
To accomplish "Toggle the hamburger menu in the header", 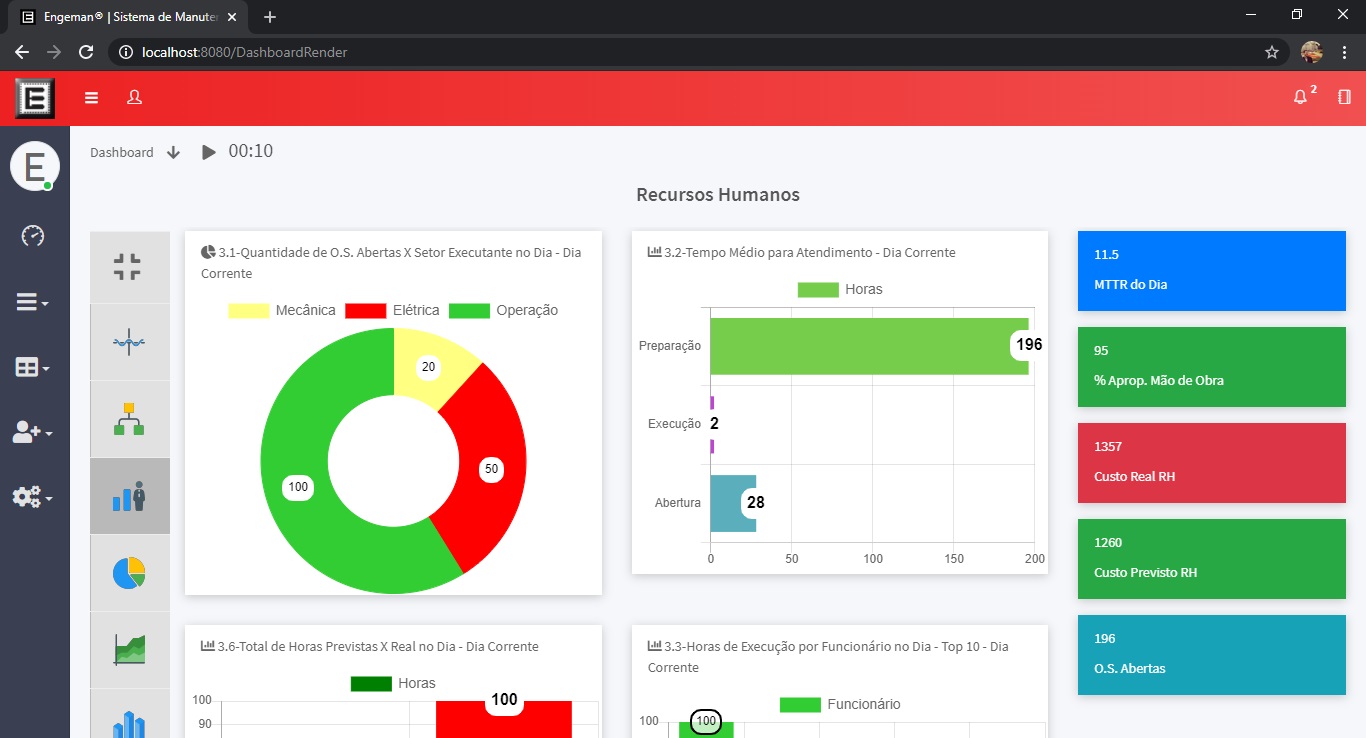I will point(91,98).
